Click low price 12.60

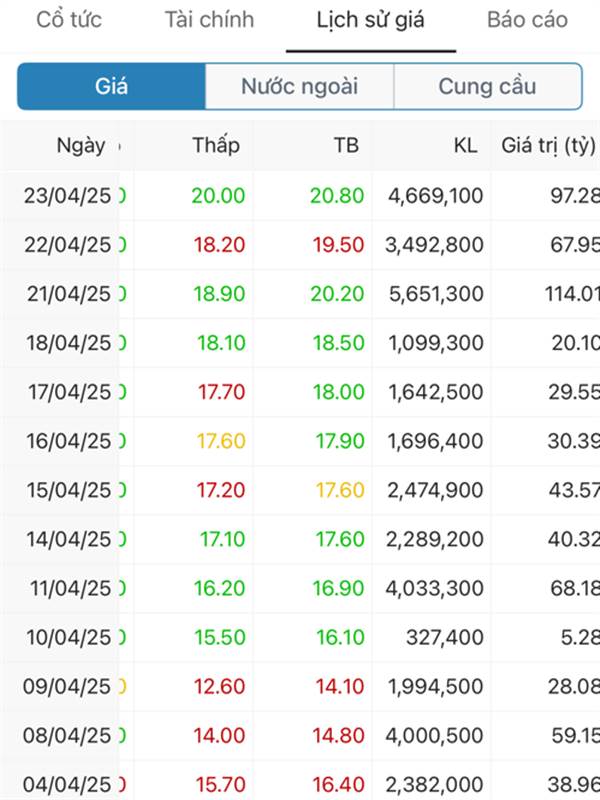(x=219, y=686)
